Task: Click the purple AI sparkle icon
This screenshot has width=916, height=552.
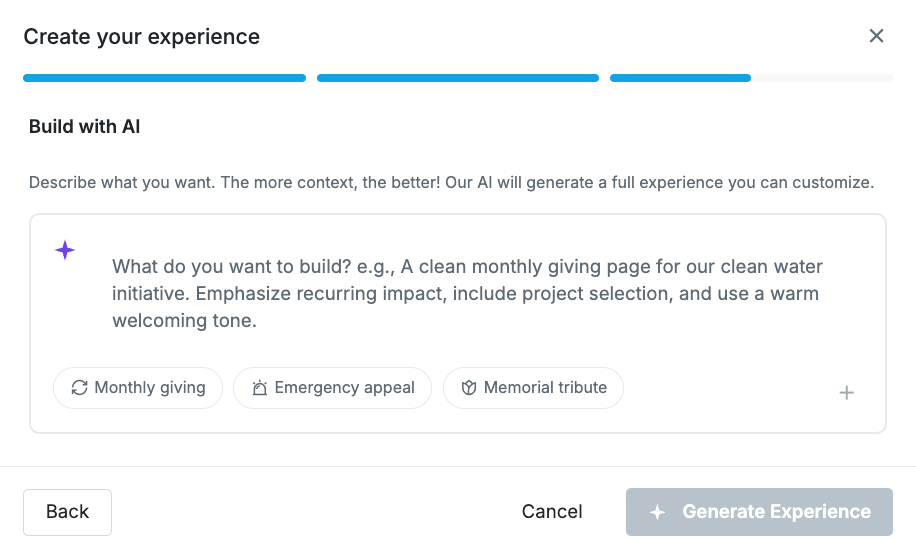Action: [x=65, y=250]
